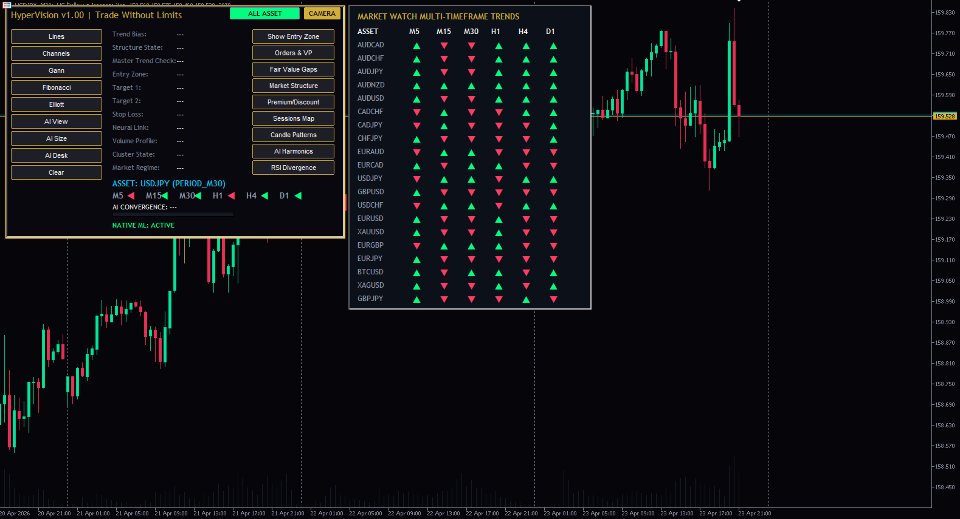Viewport: 960px width, 519px height.
Task: Click the D1 column header in Market Watch
Action: coord(550,31)
